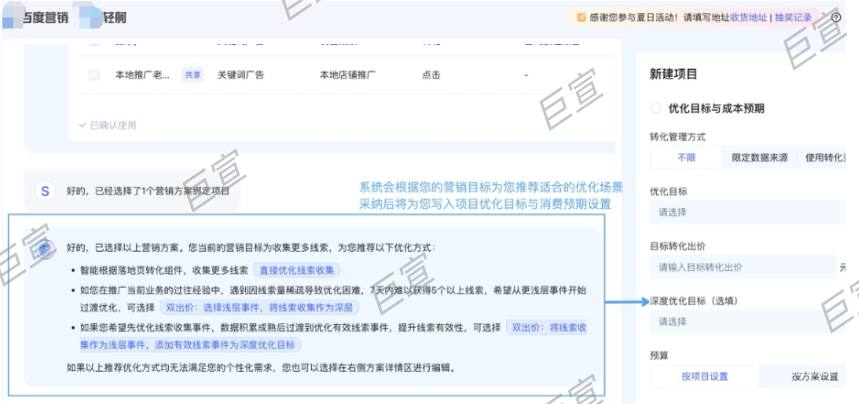Choose 直接优化线索收集 option
Screen dimensions: 859x404
[296, 270]
